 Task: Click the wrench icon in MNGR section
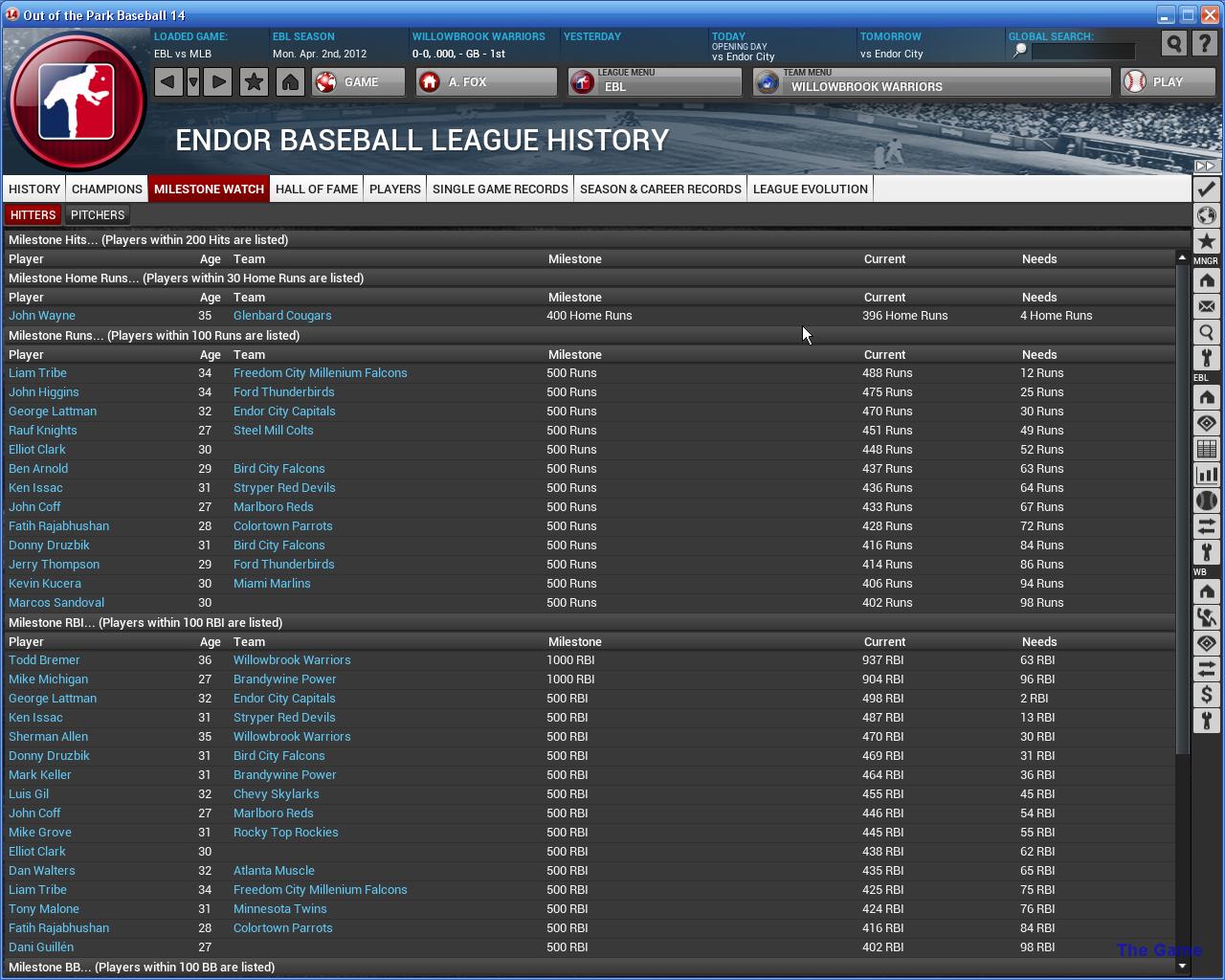[x=1206, y=358]
